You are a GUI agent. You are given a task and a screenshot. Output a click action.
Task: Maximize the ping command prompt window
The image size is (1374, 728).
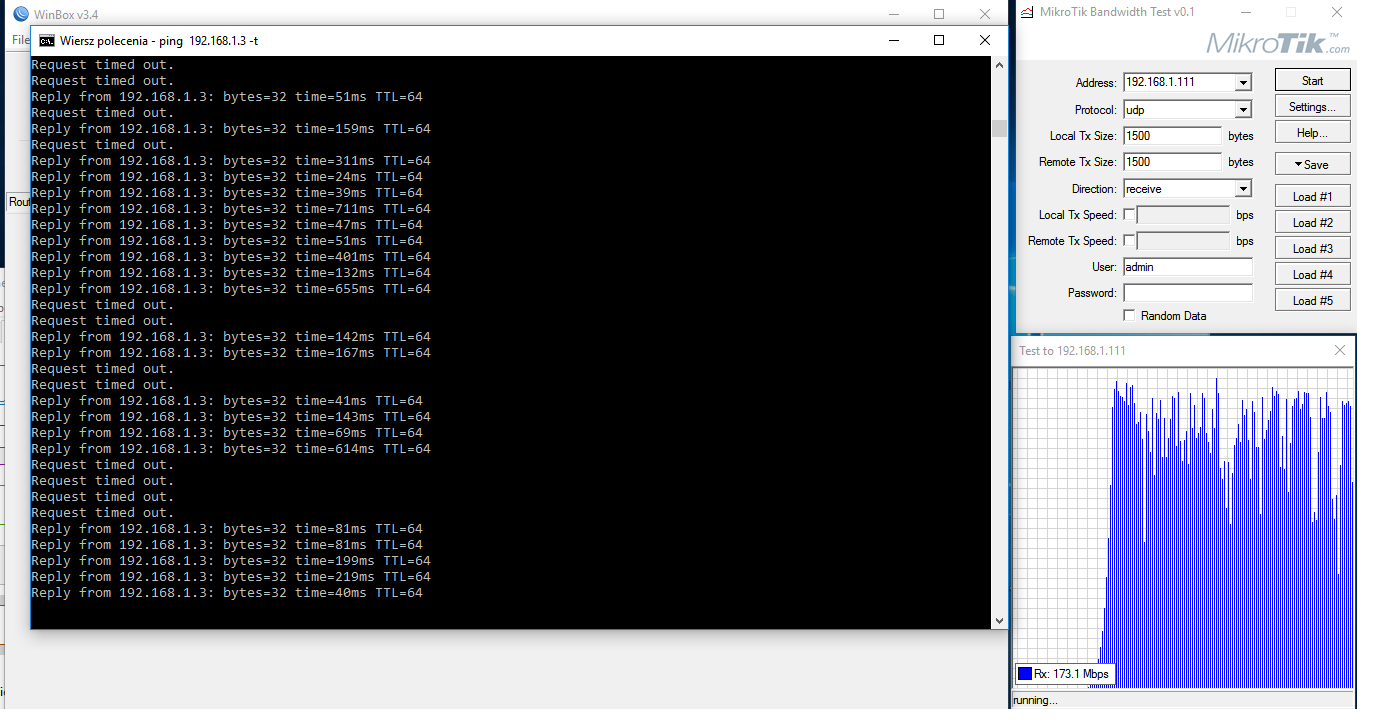pyautogui.click(x=938, y=40)
